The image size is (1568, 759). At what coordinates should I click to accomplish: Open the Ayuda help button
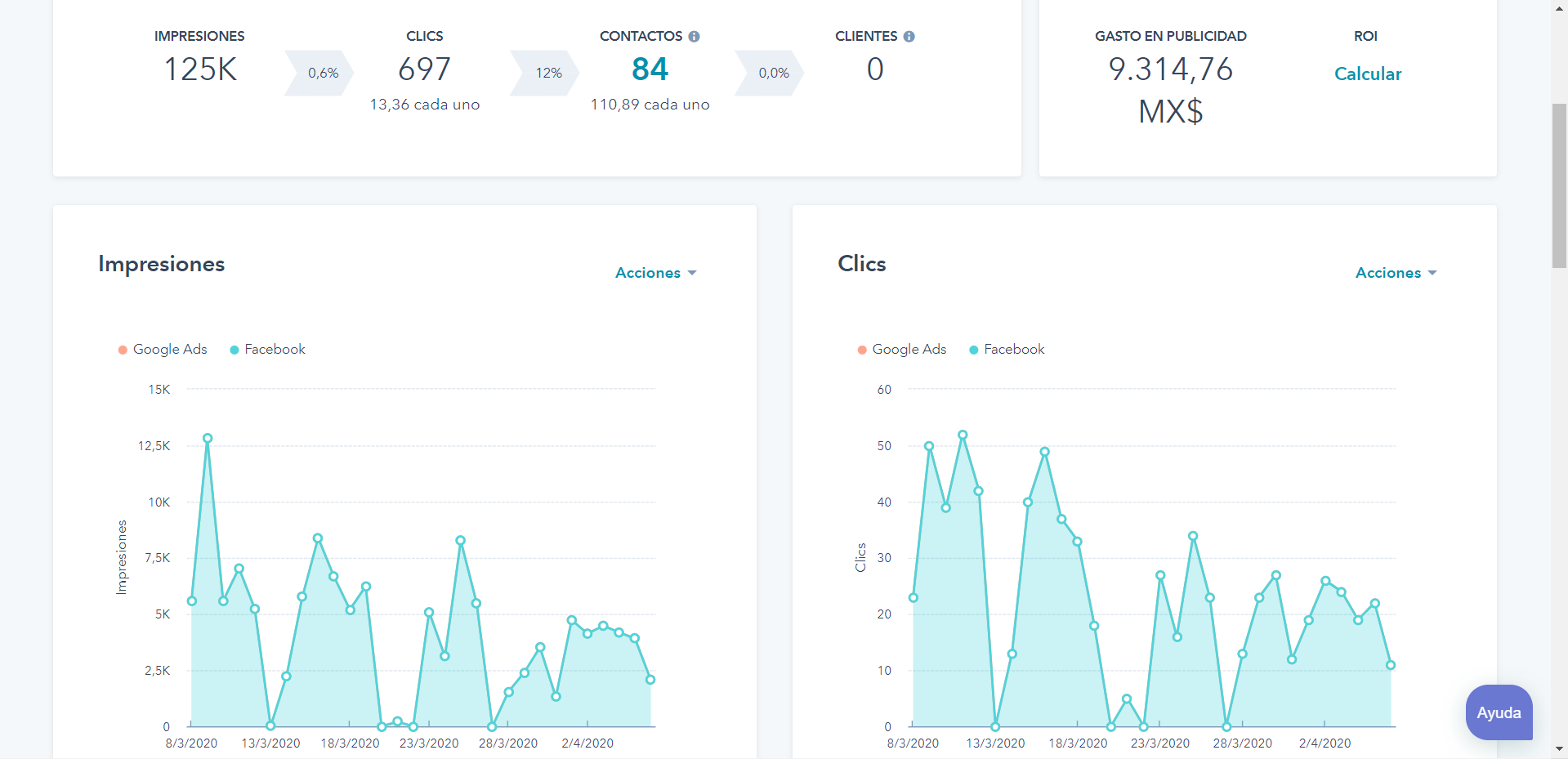pyautogui.click(x=1499, y=712)
